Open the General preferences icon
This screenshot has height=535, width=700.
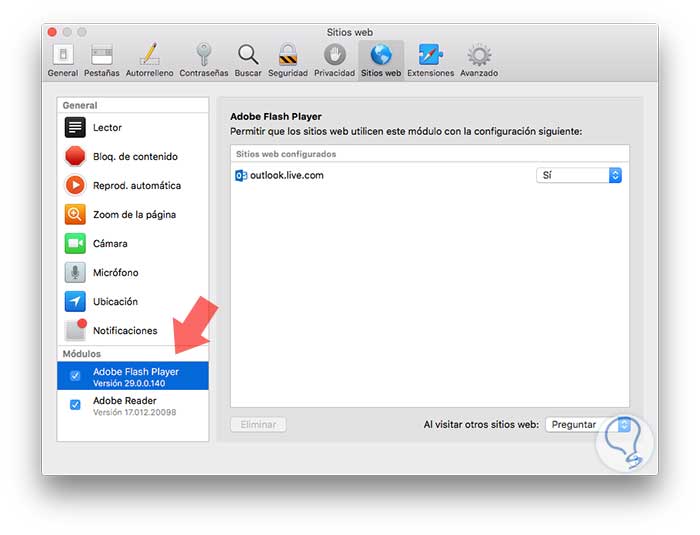pos(63,55)
